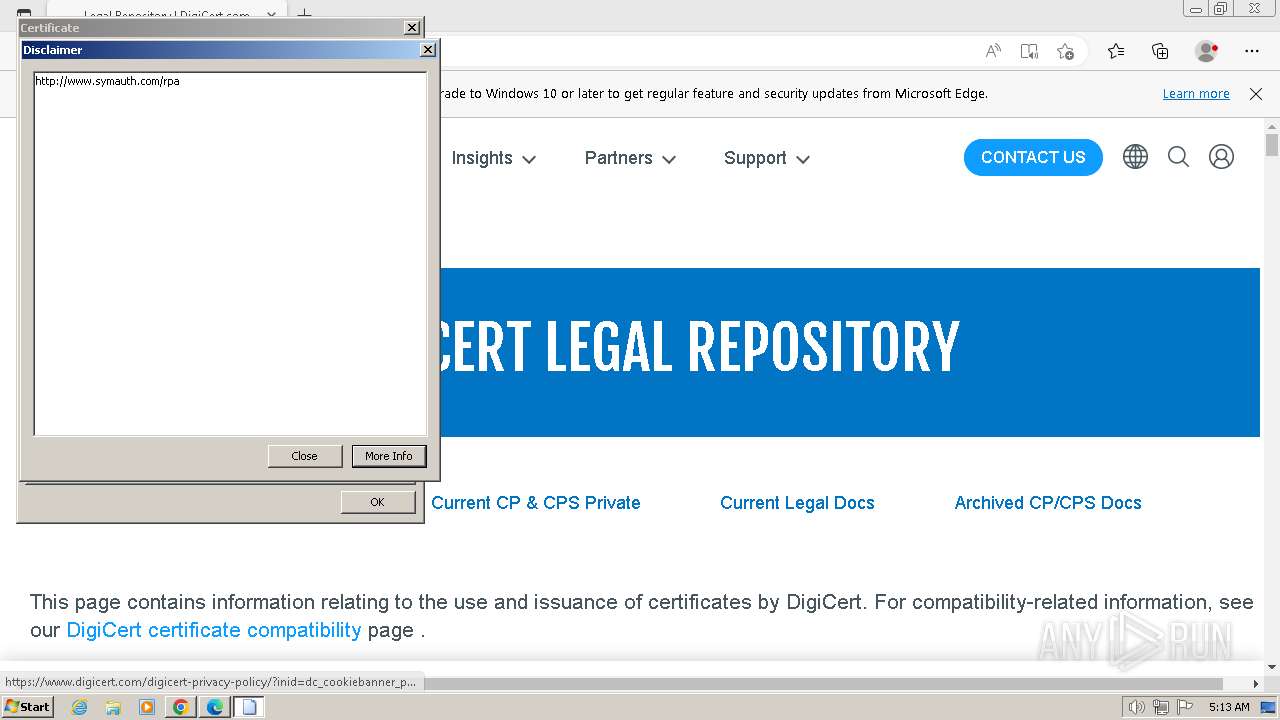Open the Favorites list icon
This screenshot has height=720, width=1280.
1116,51
